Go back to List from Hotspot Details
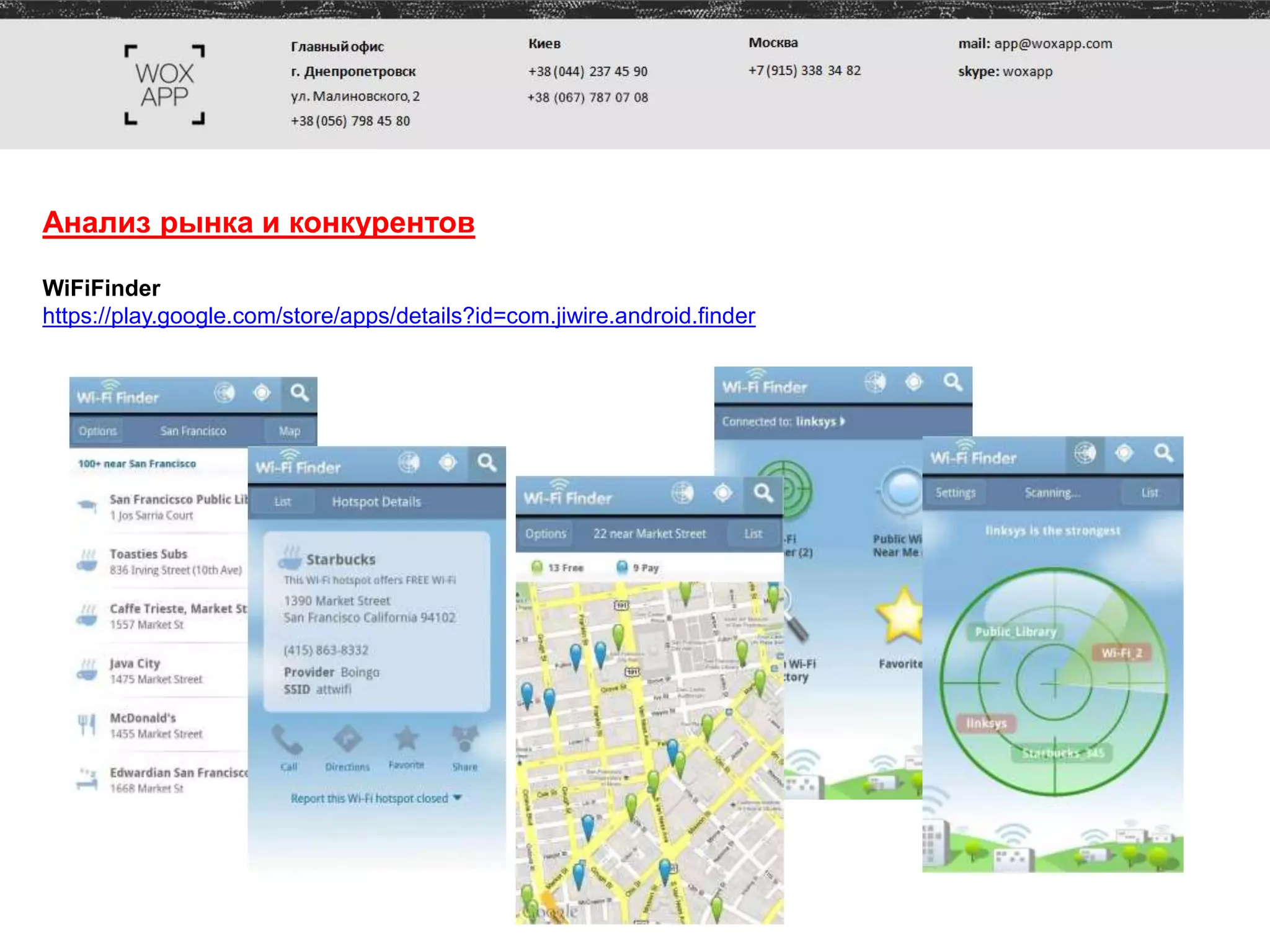Screen dimensions: 1270x952 tap(283, 501)
